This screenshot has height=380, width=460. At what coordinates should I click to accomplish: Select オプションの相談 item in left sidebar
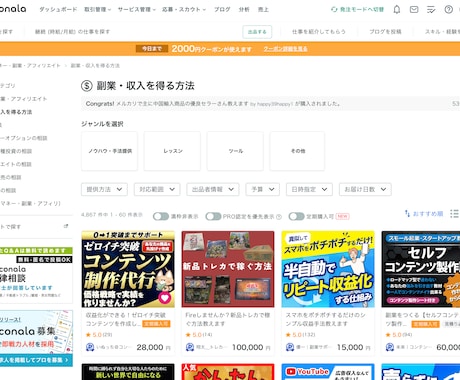(x=24, y=138)
